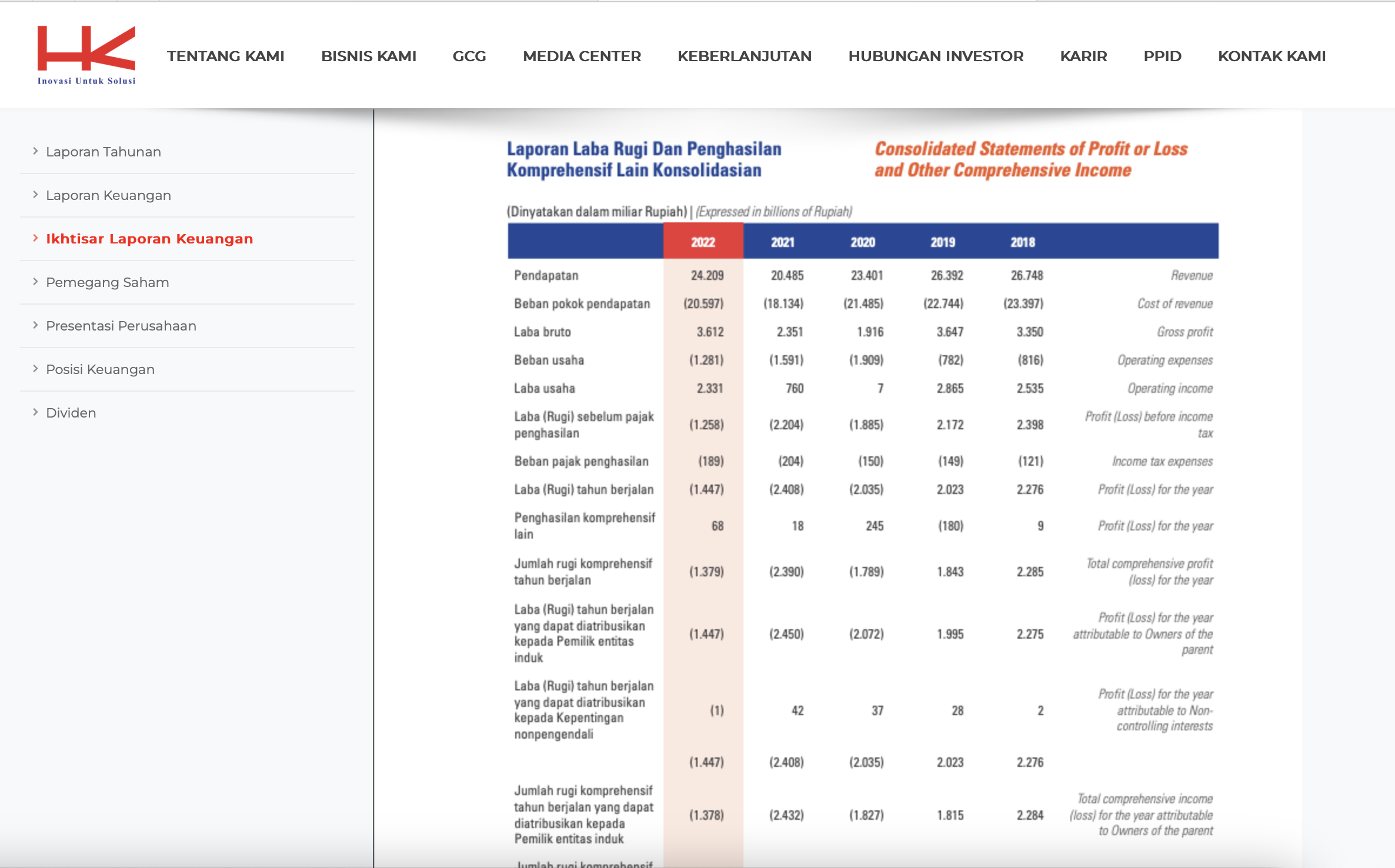Click the HK company logo
Viewport: 1395px width, 868px height.
[86, 55]
